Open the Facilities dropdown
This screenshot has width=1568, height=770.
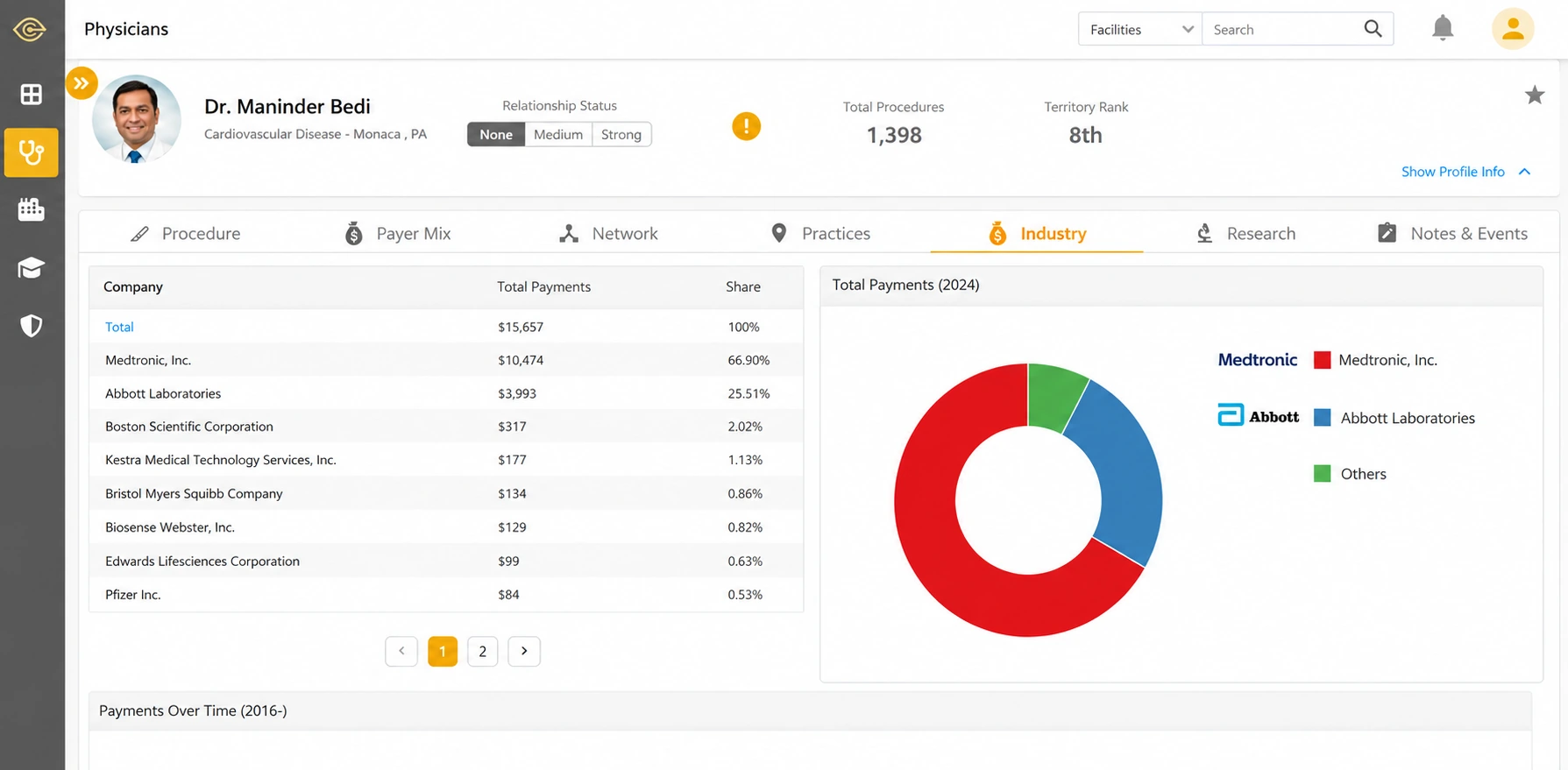pos(1140,29)
